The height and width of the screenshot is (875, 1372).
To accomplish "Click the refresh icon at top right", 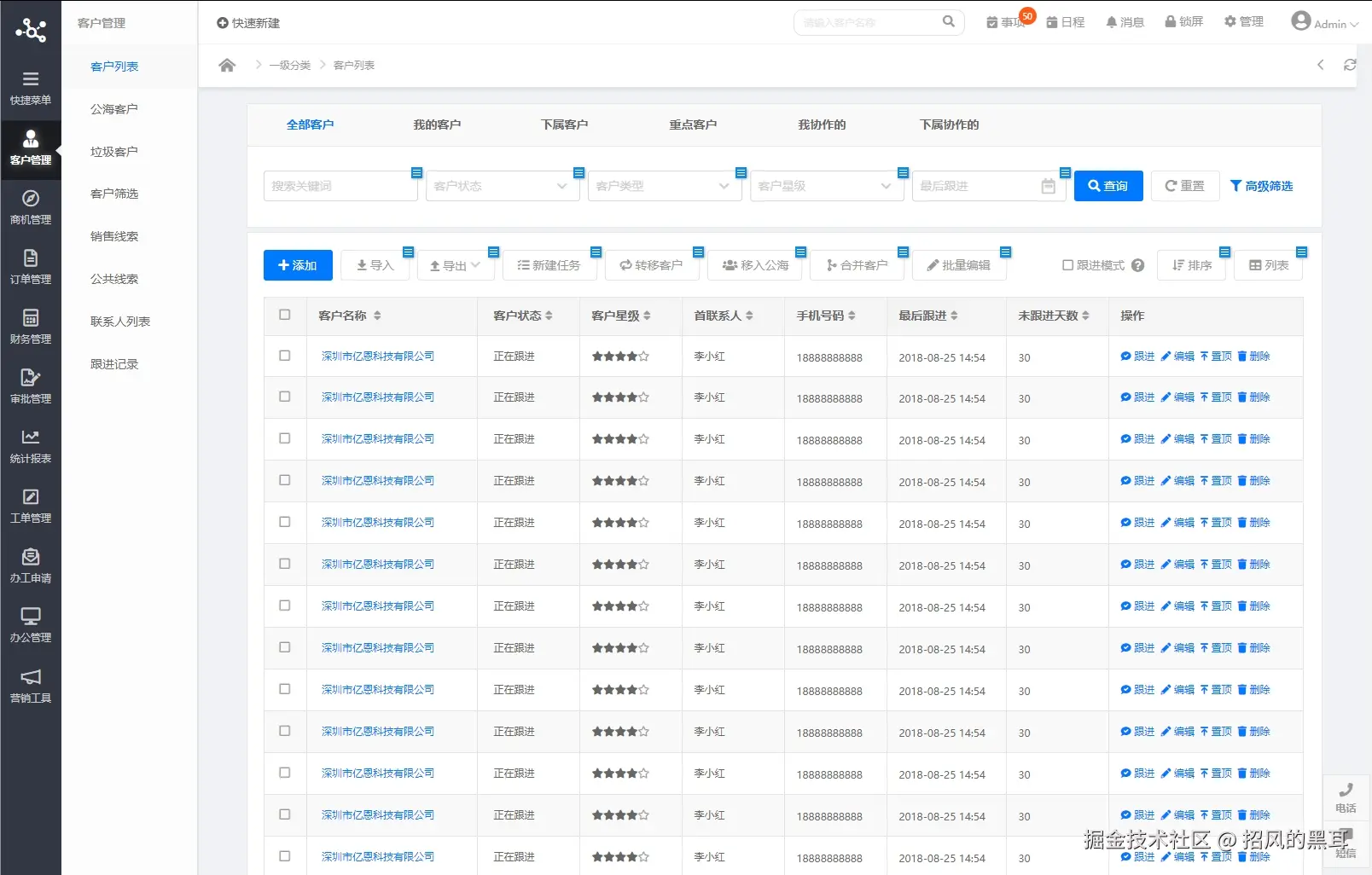I will 1350,65.
